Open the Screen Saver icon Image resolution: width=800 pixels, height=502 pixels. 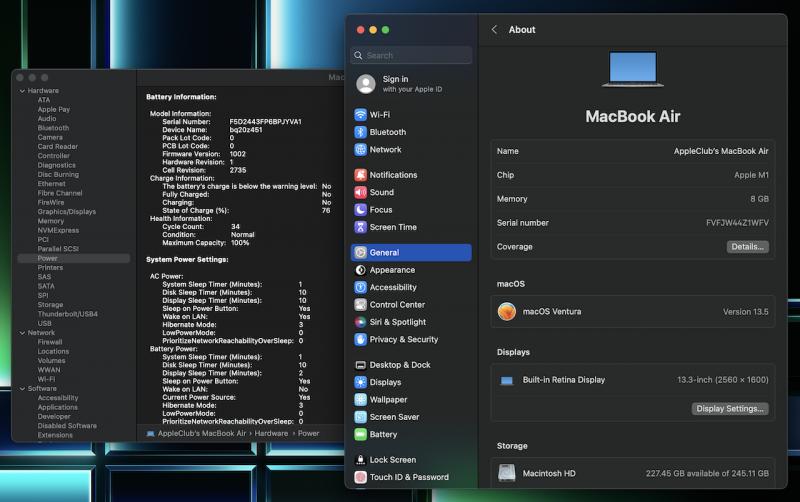click(360, 417)
